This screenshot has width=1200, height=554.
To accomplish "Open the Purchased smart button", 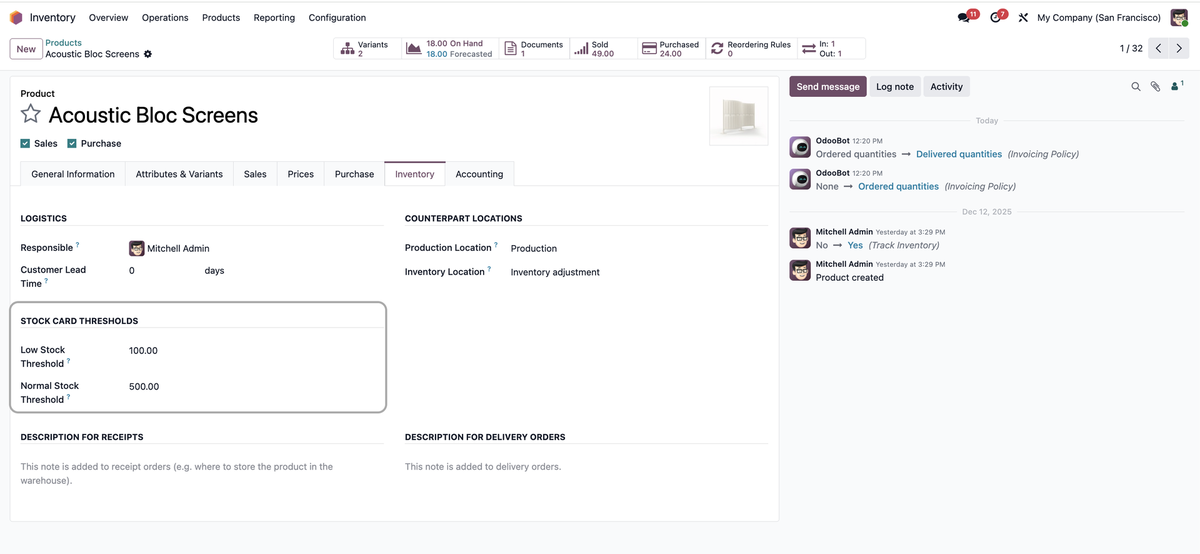I will coord(671,49).
